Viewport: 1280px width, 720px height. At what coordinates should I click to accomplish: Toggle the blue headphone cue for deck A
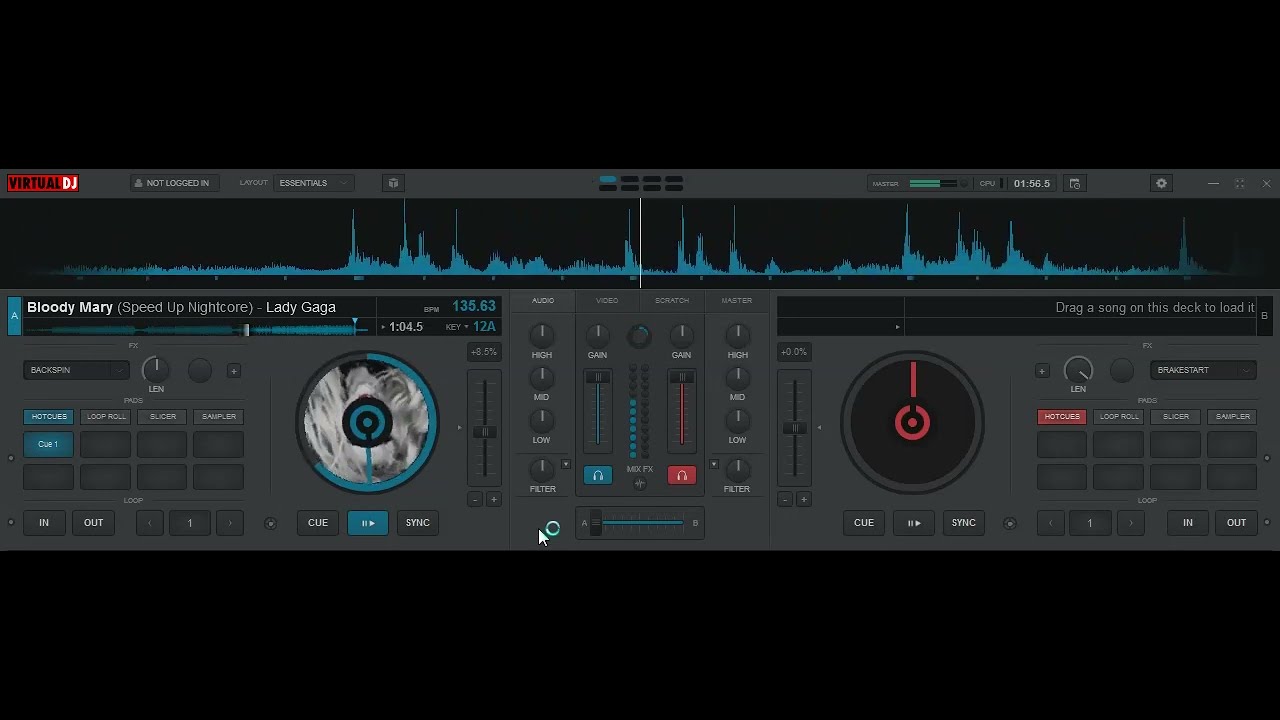[x=598, y=476]
